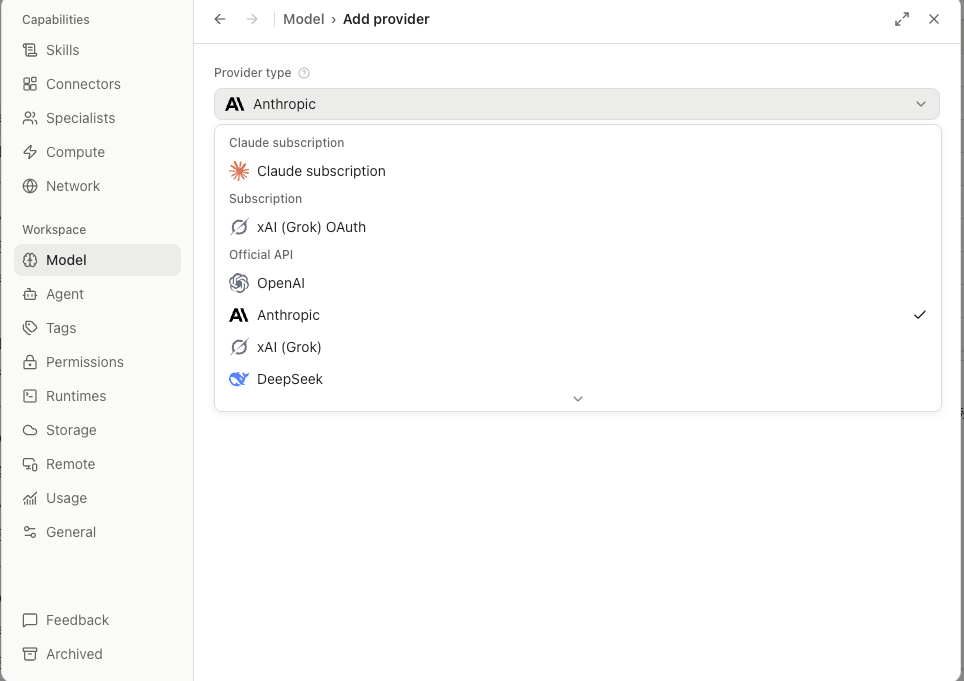The image size is (964, 681).
Task: Open the Feedback form
Action: pos(97,620)
